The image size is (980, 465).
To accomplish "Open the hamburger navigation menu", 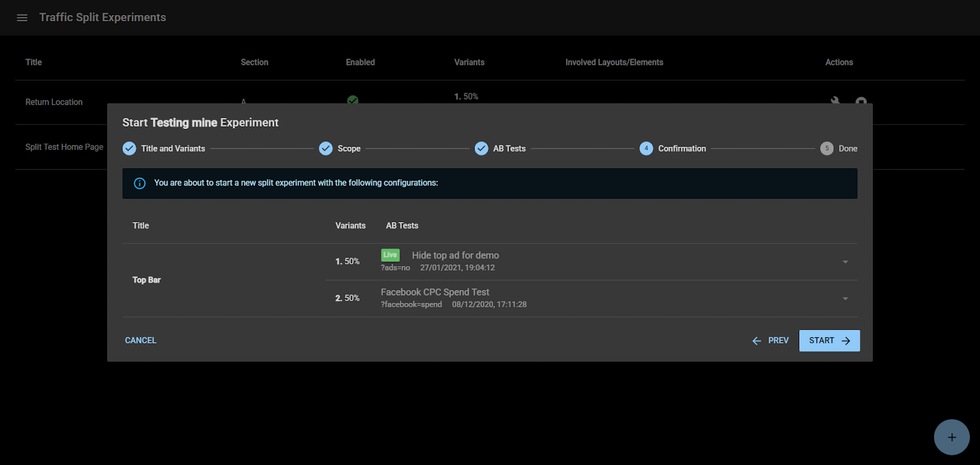I will [x=22, y=18].
